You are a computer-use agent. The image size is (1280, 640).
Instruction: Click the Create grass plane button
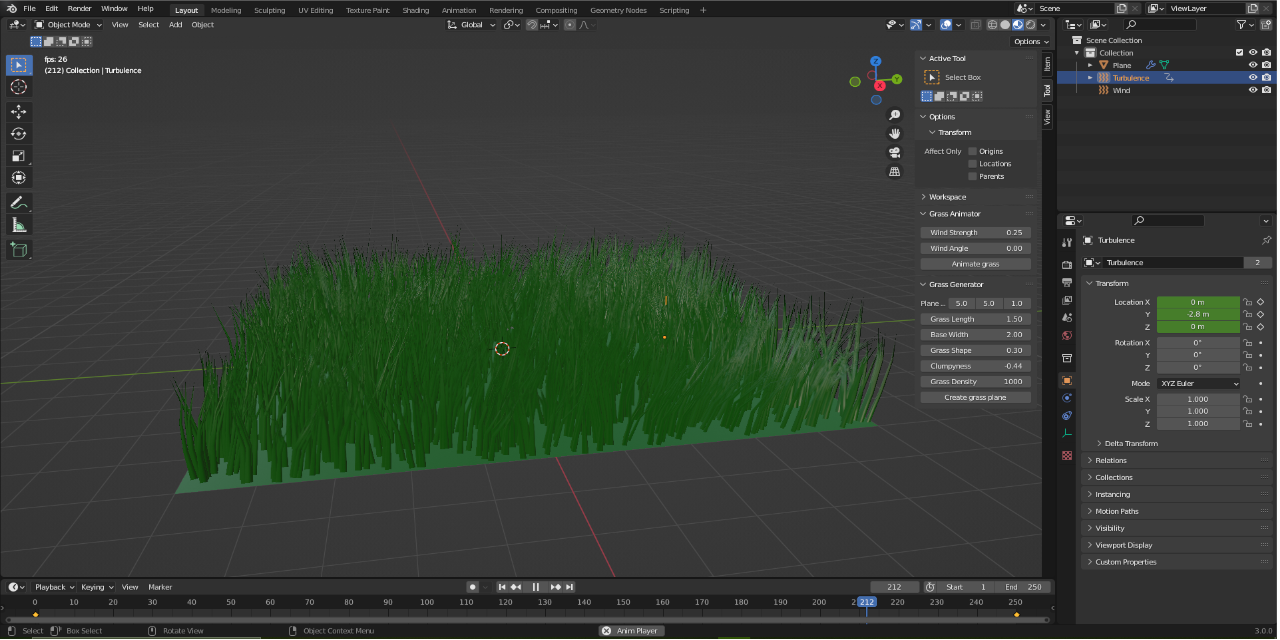(976, 397)
